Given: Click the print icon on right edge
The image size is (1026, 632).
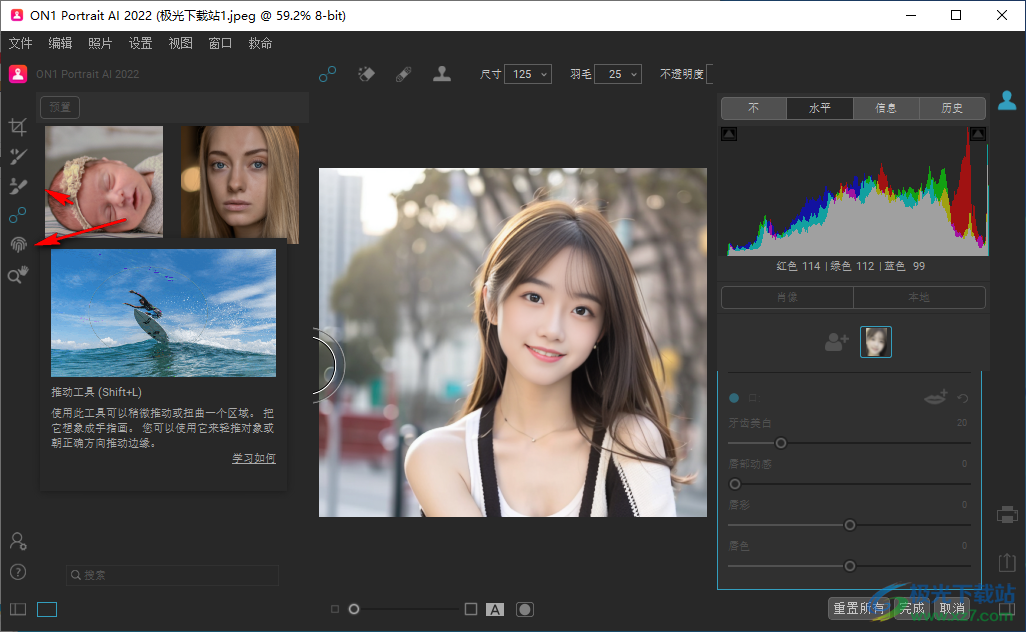Looking at the screenshot, I should tap(1007, 515).
